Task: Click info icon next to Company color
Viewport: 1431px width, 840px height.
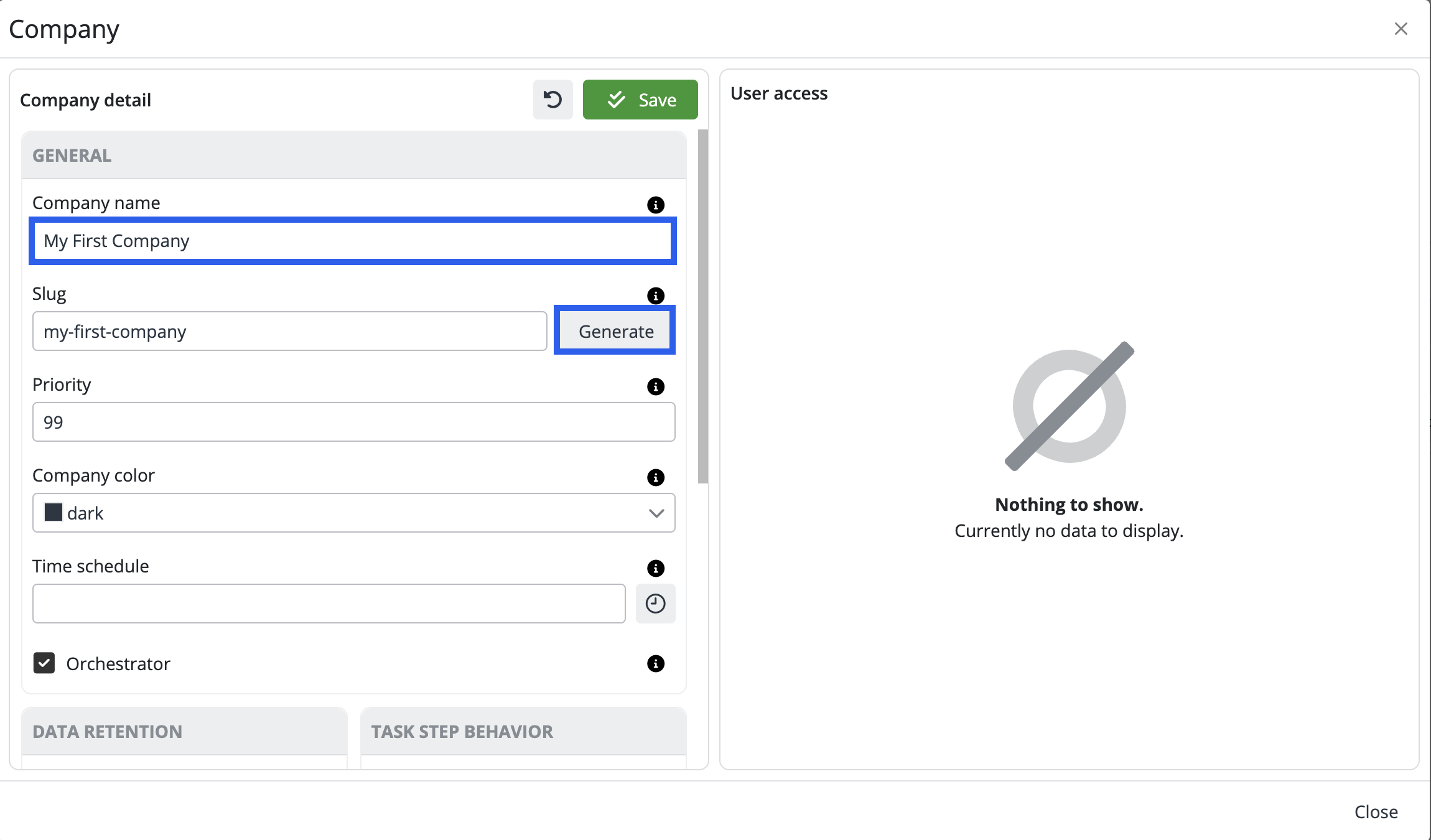Action: [655, 477]
